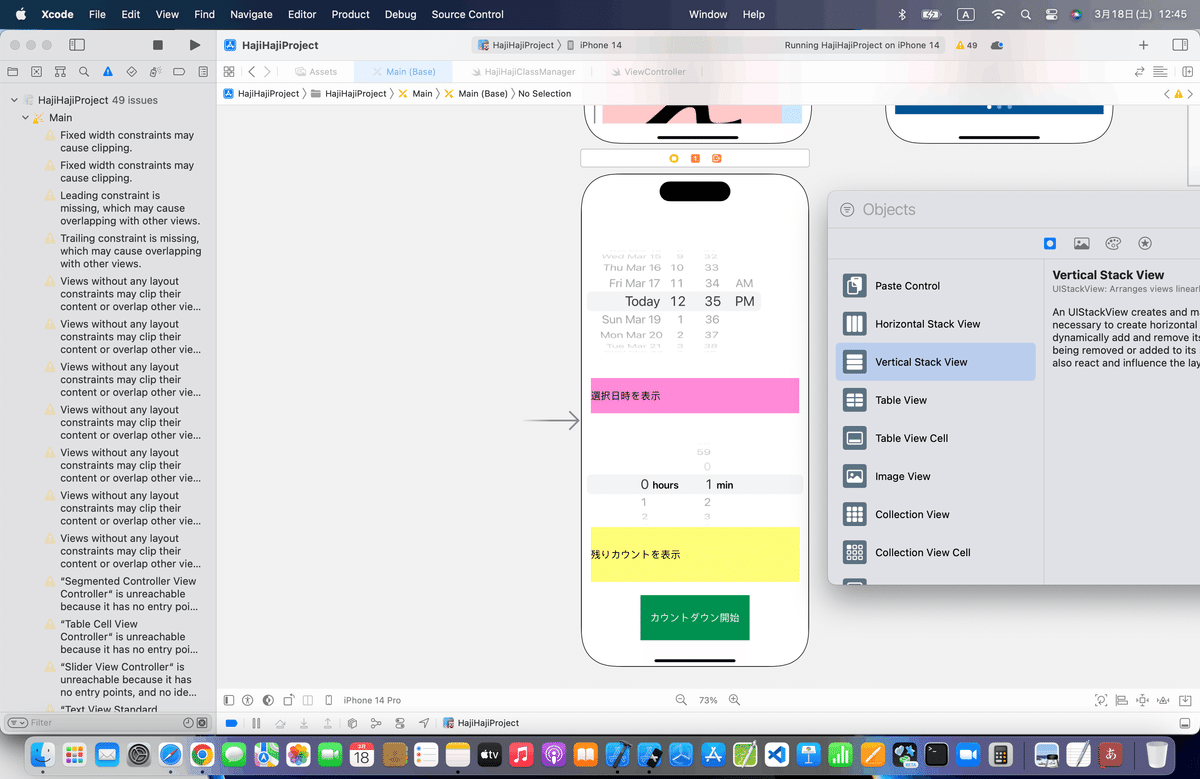Click the green カウントダウン開始 button
Image resolution: width=1200 pixels, height=779 pixels.
pos(695,617)
